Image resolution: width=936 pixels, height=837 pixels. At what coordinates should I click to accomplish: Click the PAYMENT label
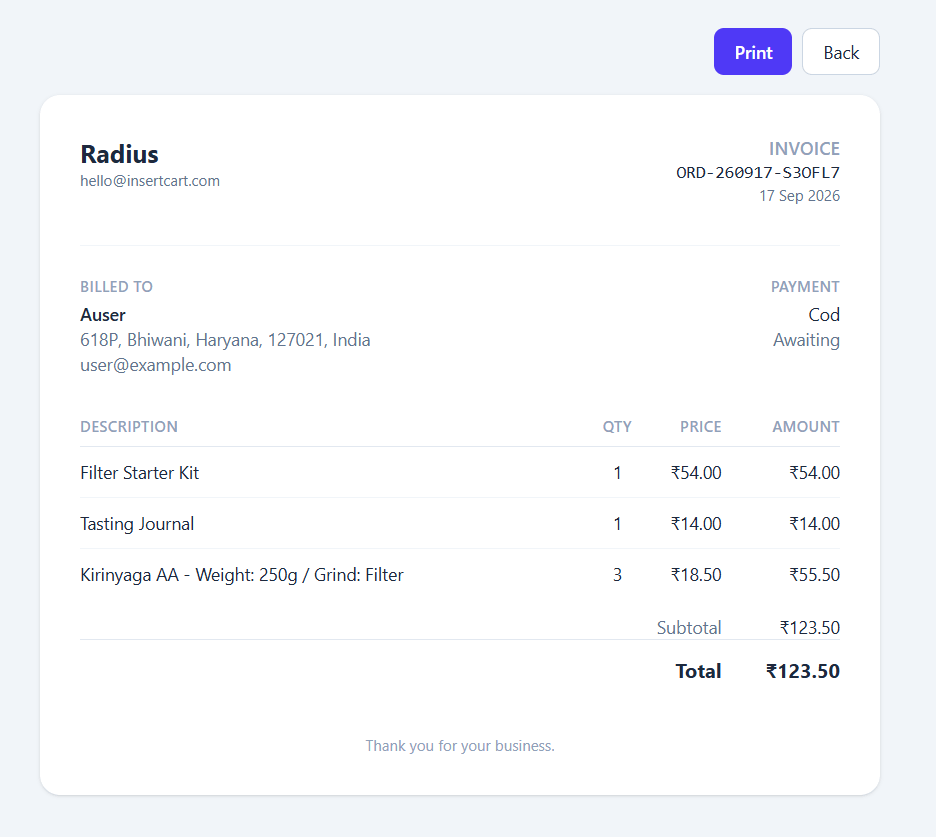pos(805,287)
